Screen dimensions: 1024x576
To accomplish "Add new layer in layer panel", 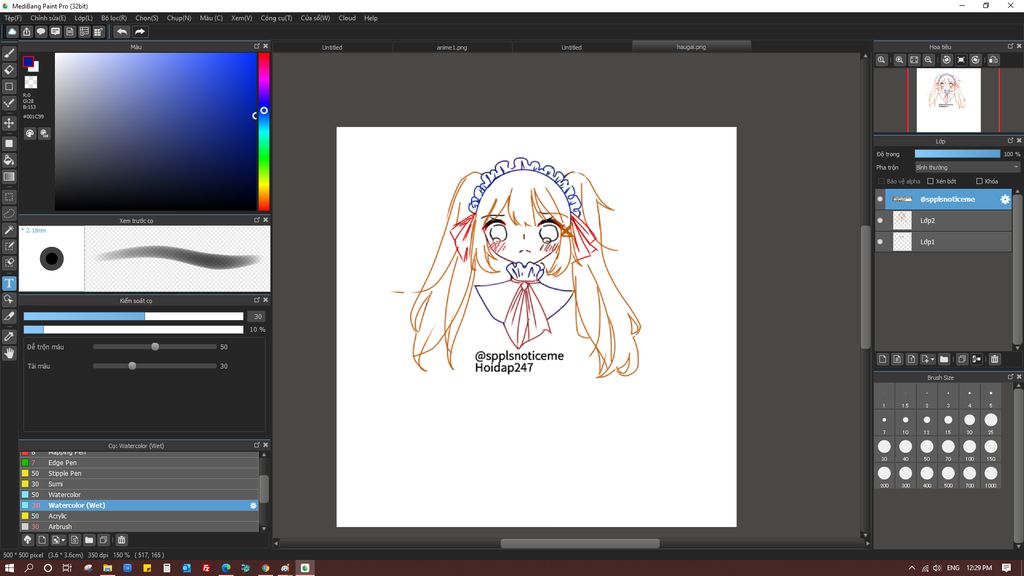I will pyautogui.click(x=883, y=359).
